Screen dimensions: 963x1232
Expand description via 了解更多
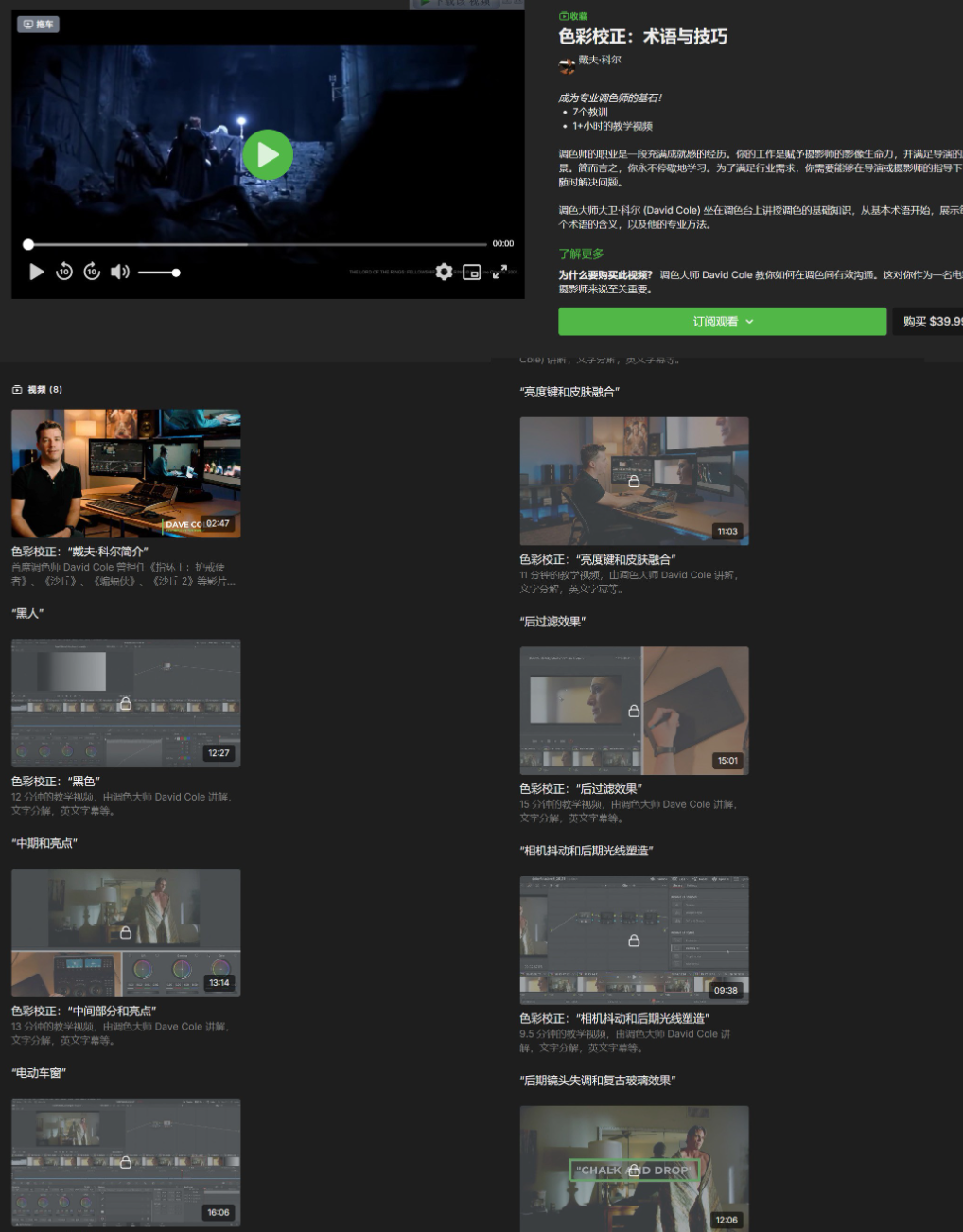tap(581, 254)
